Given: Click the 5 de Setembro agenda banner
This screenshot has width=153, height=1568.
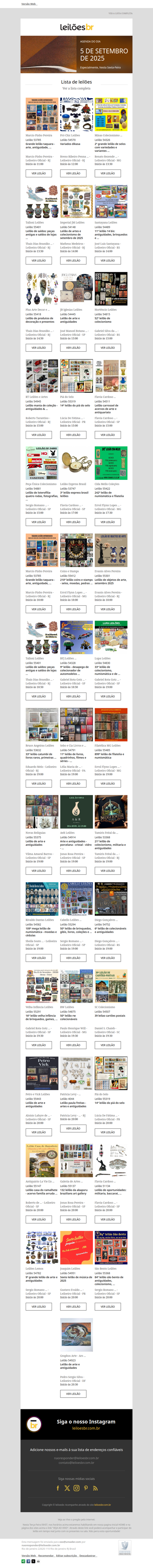Looking at the screenshot, I should pyautogui.click(x=76, y=54).
